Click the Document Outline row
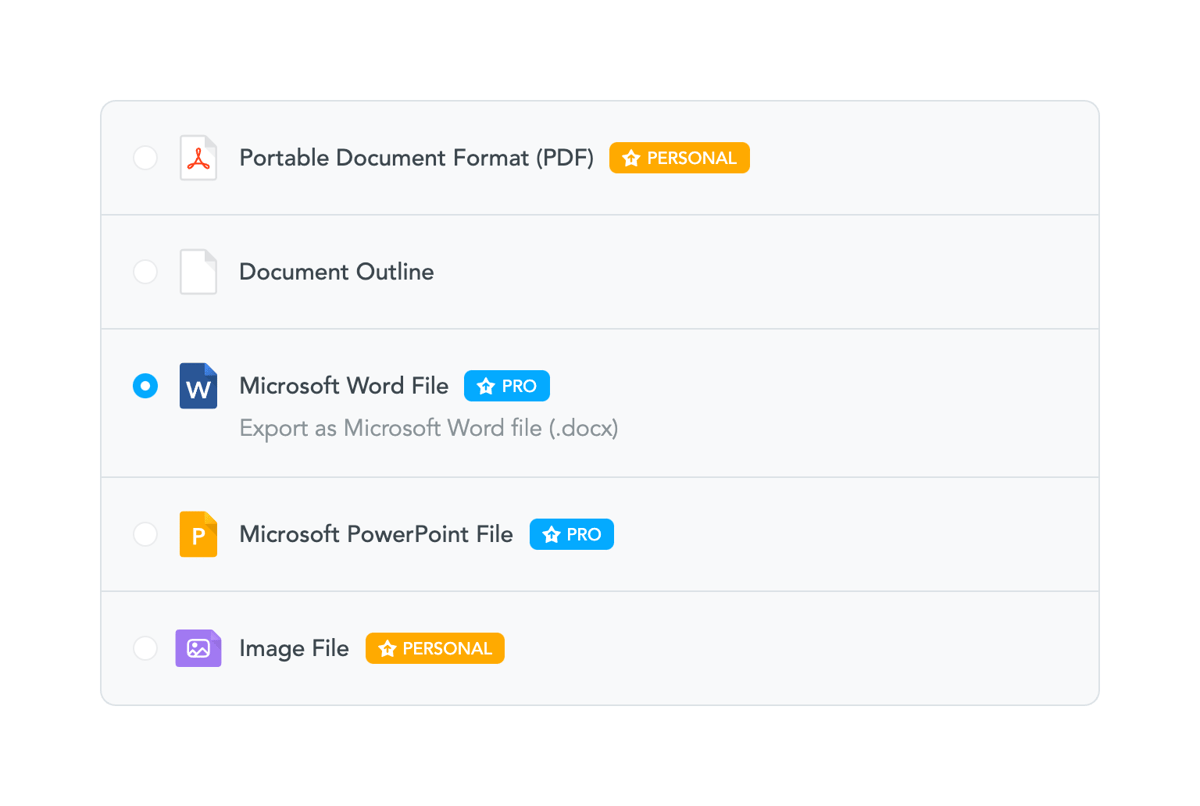 (600, 271)
